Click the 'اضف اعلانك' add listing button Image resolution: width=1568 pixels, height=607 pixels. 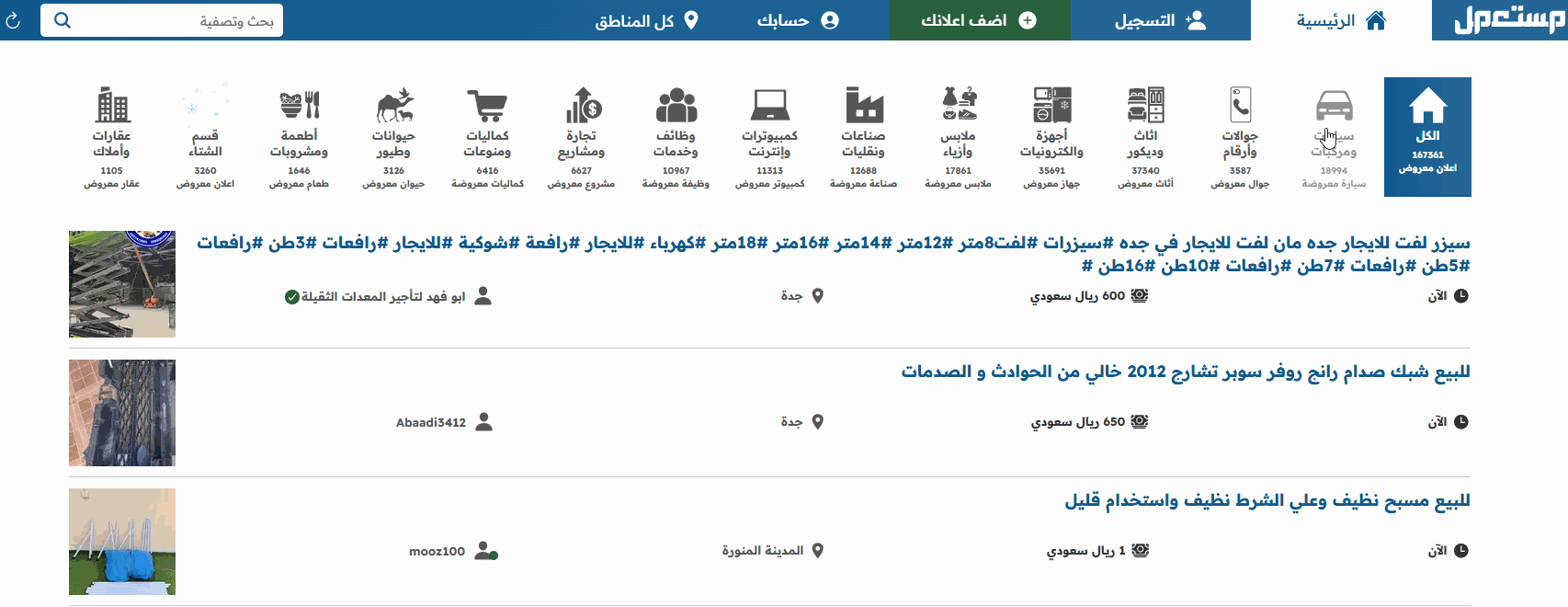[979, 20]
